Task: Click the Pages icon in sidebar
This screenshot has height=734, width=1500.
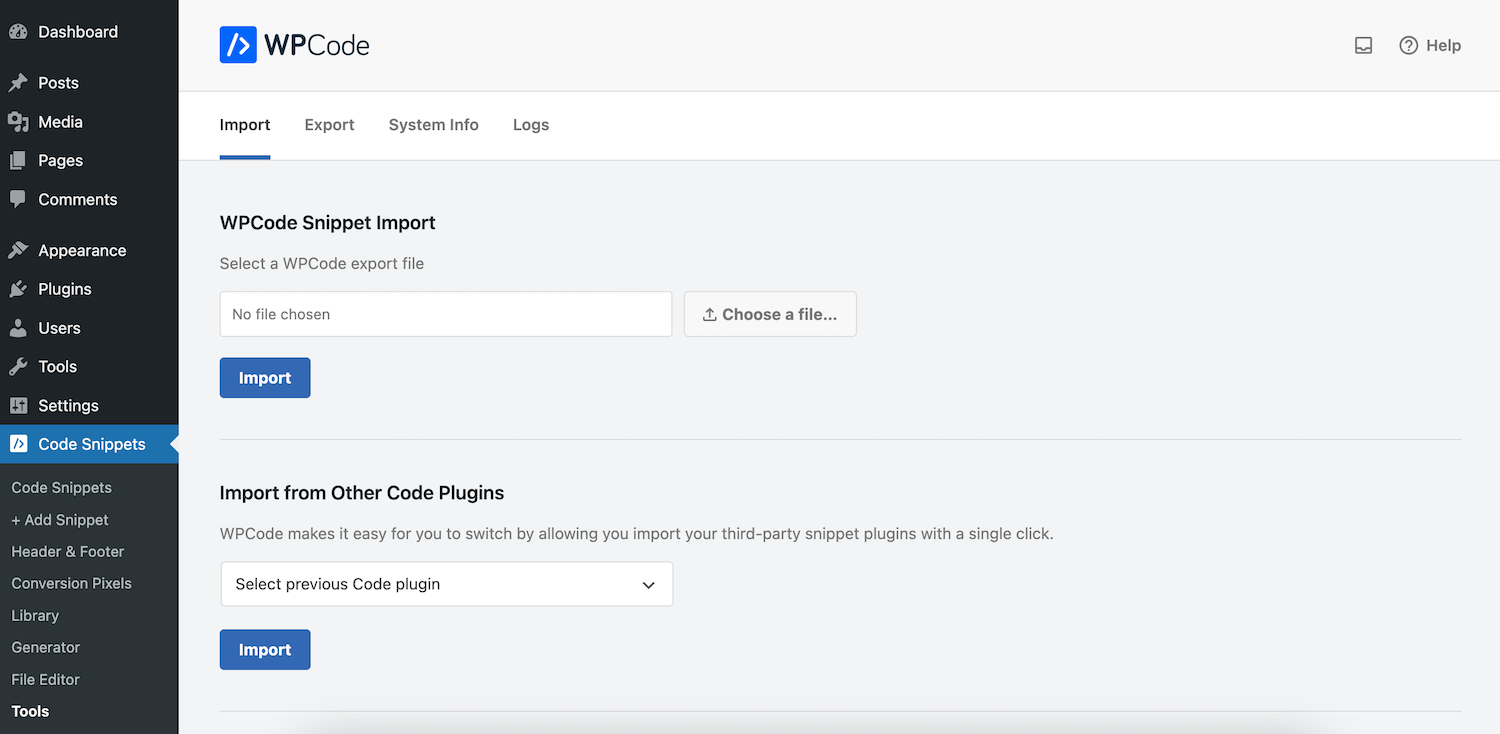Action: pyautogui.click(x=18, y=161)
